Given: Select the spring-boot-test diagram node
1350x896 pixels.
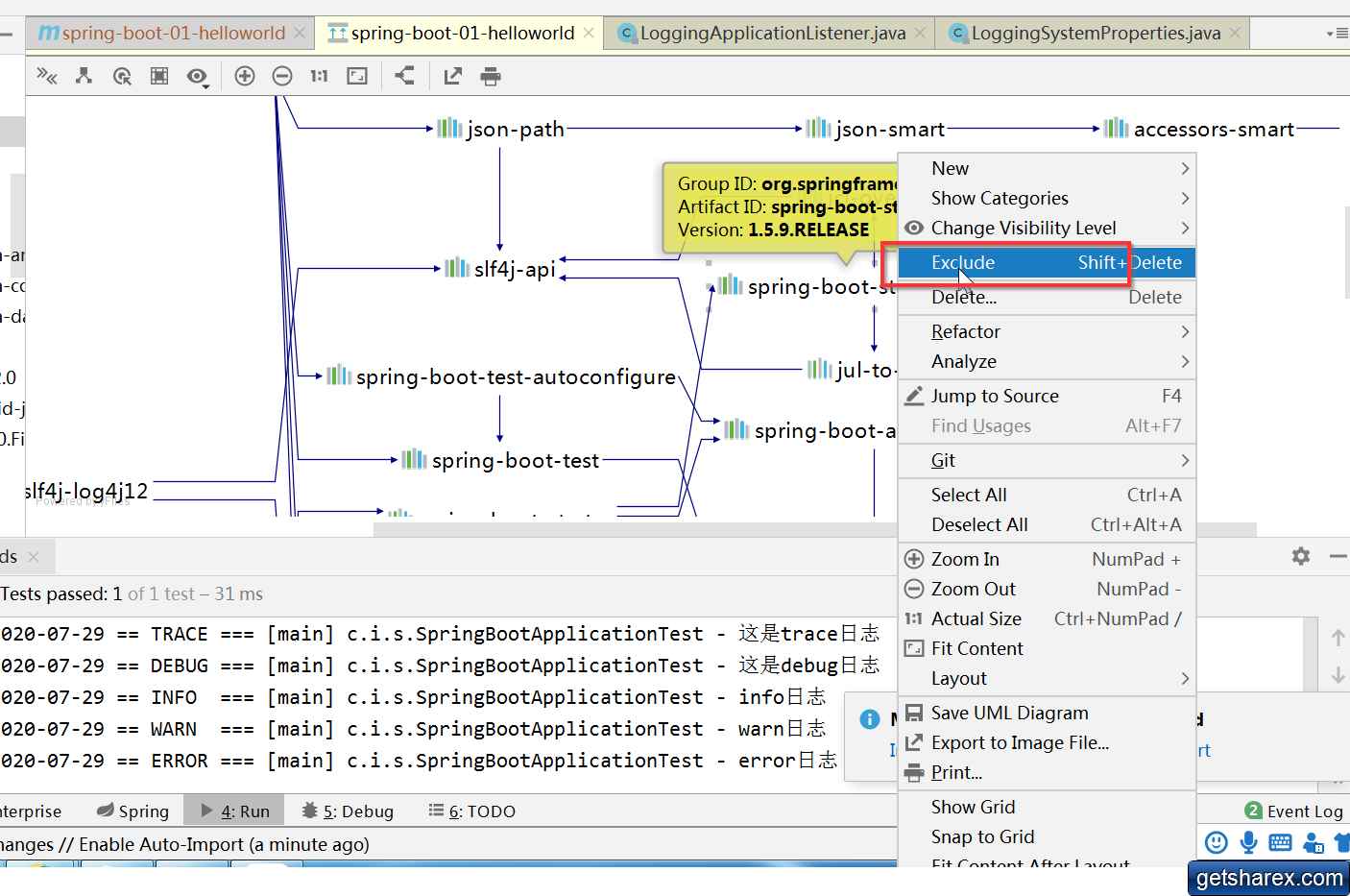Looking at the screenshot, I should click(500, 460).
